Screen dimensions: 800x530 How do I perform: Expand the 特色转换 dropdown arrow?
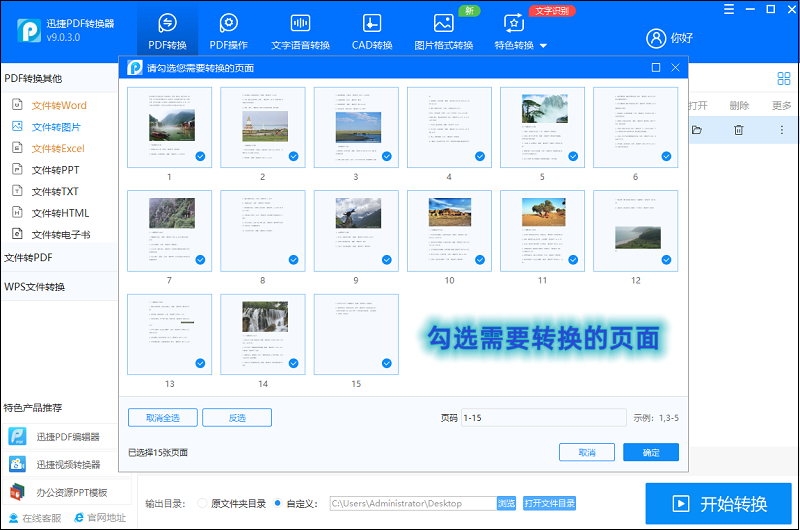tap(543, 46)
